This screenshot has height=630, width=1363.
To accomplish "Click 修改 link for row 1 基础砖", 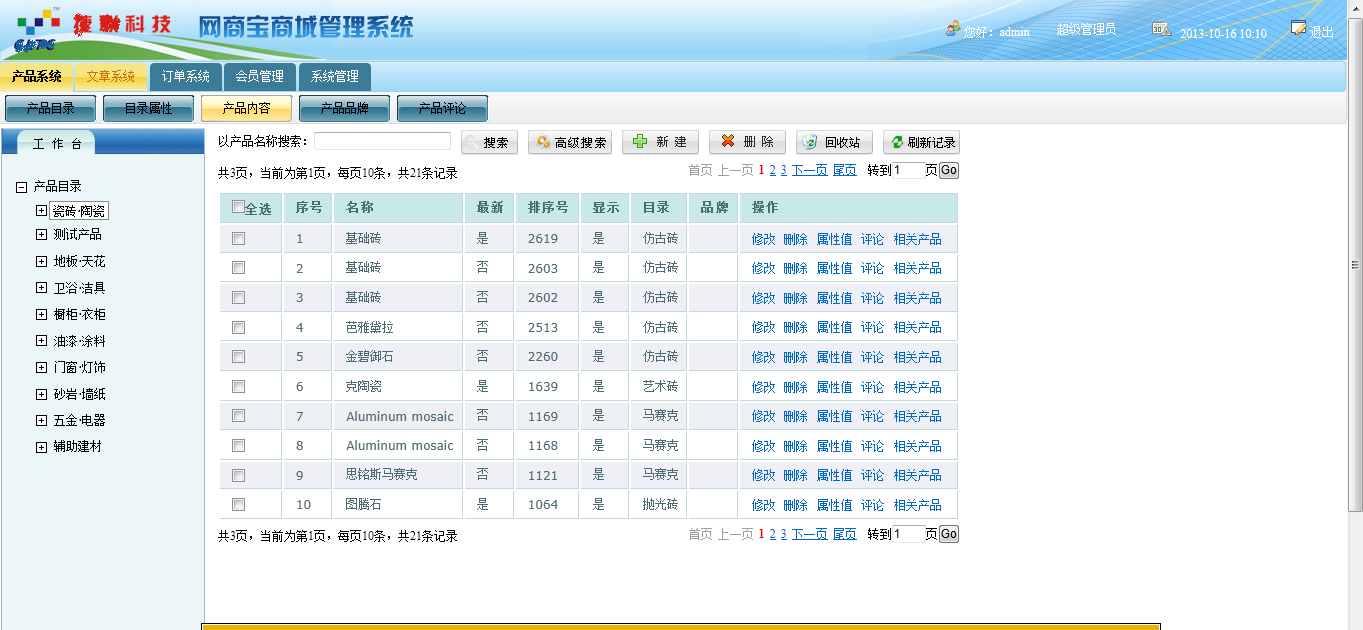I will tap(763, 239).
